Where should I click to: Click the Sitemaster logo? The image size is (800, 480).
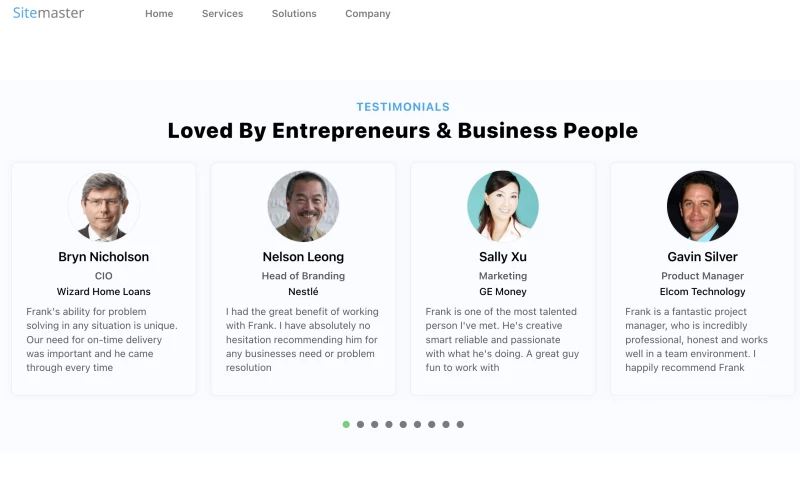48,13
